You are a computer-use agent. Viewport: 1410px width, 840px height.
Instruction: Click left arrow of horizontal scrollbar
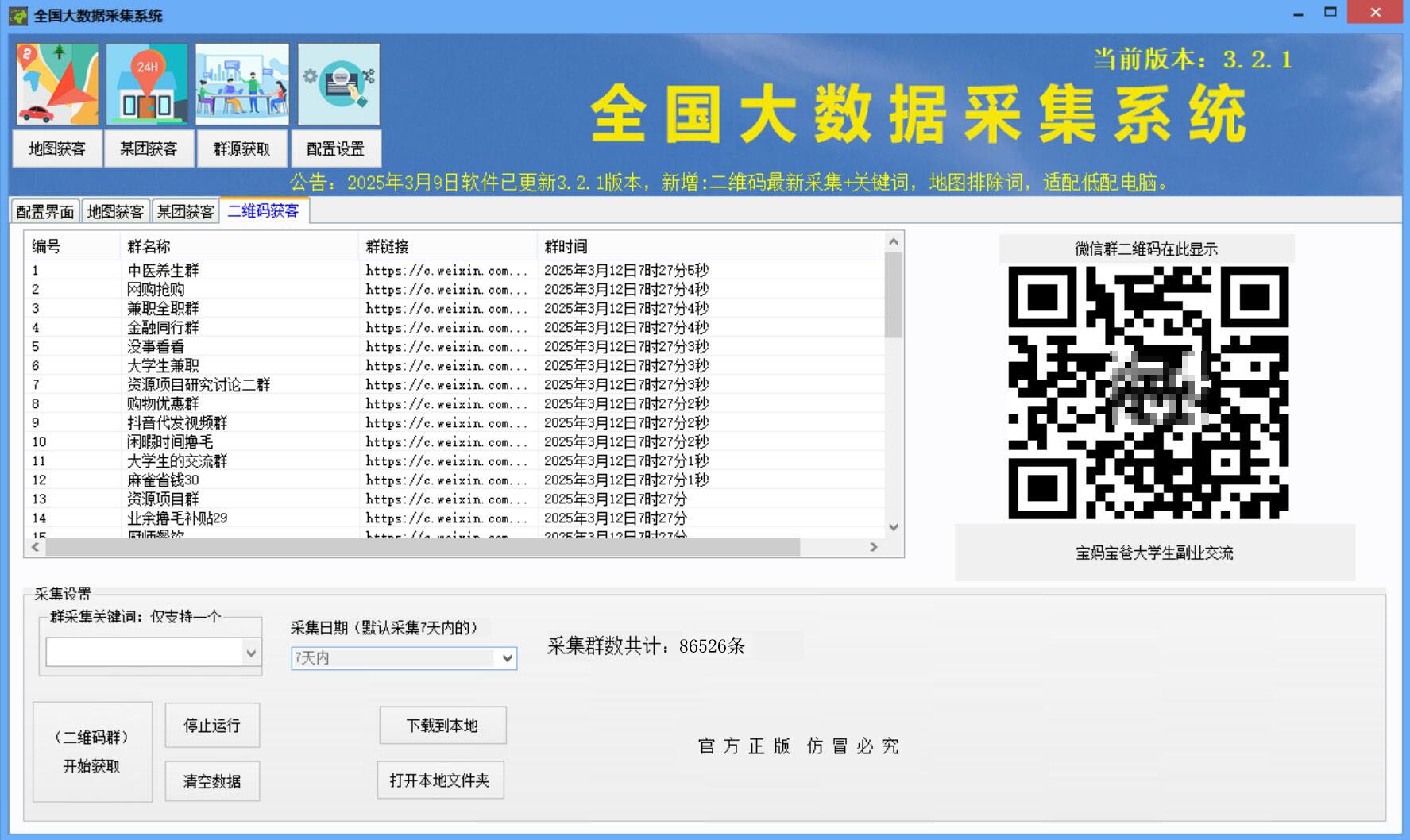pyautogui.click(x=35, y=547)
